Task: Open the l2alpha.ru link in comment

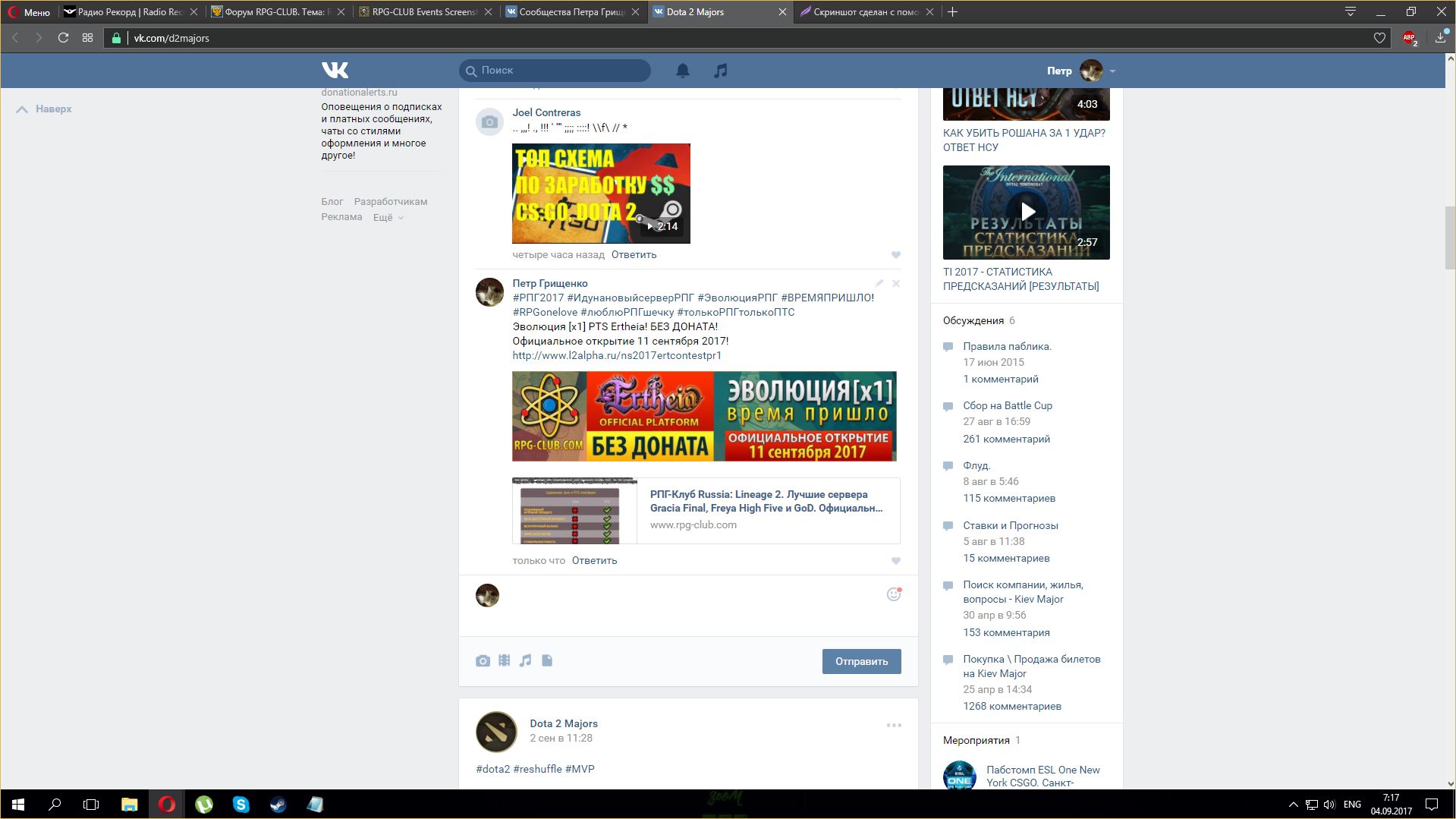Action: coord(617,355)
